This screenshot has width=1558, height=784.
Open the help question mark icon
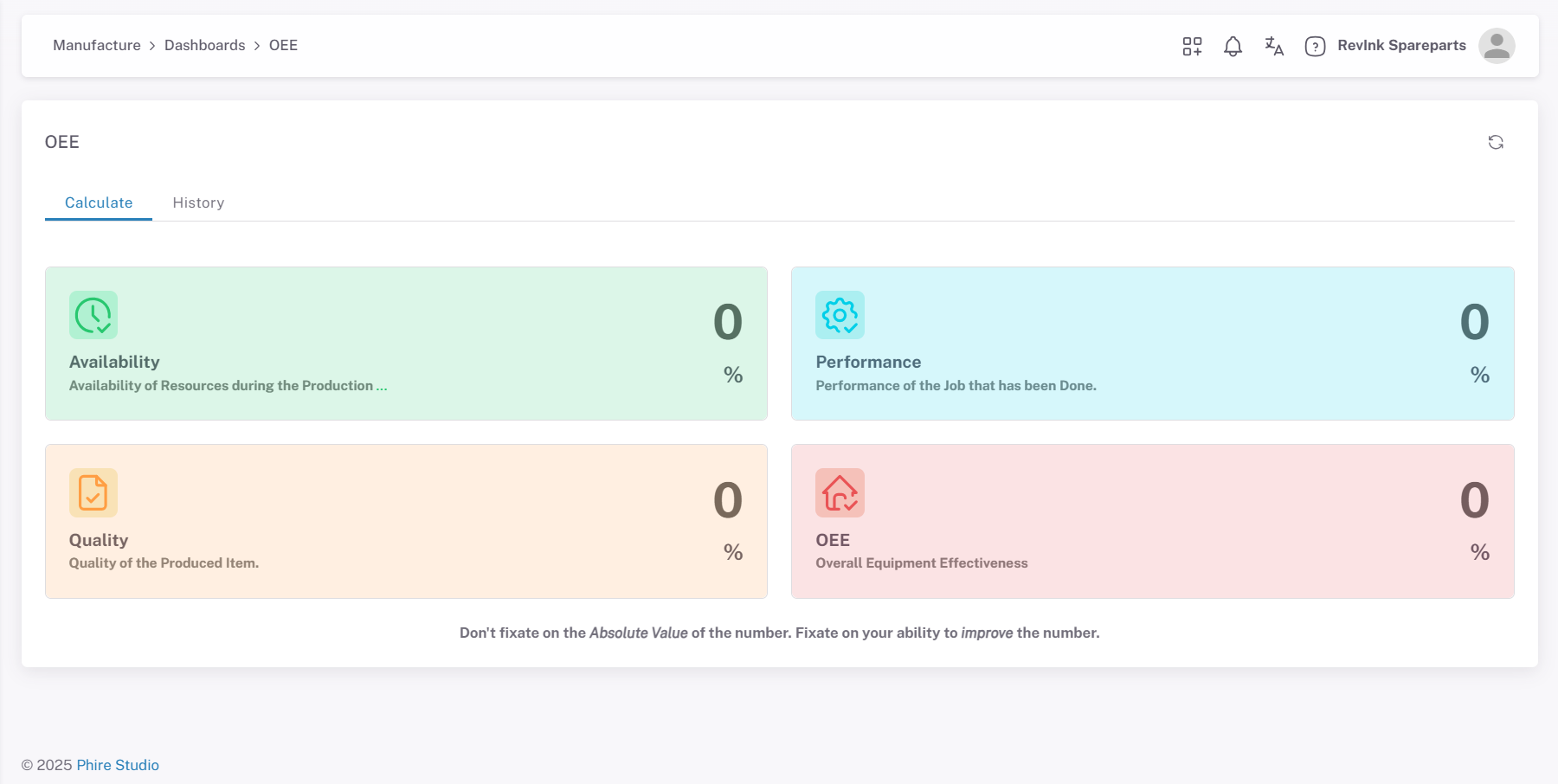click(1315, 46)
